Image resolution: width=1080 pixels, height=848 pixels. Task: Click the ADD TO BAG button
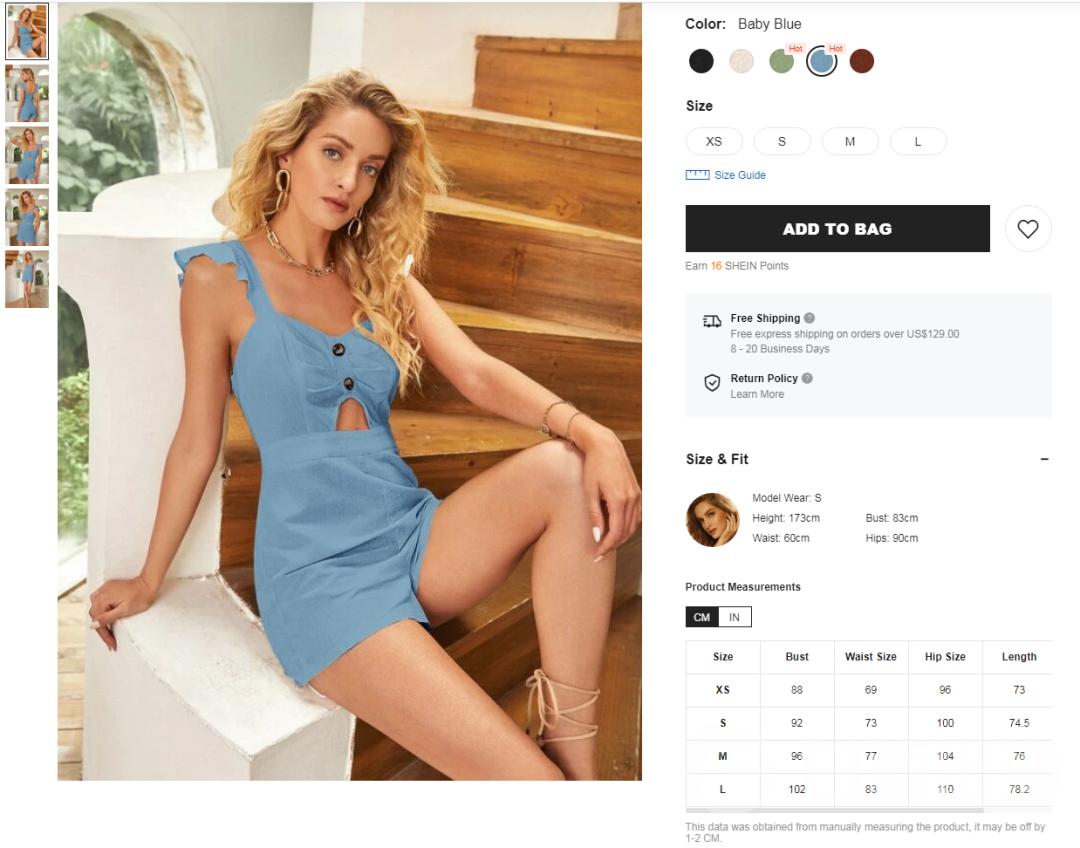point(838,229)
